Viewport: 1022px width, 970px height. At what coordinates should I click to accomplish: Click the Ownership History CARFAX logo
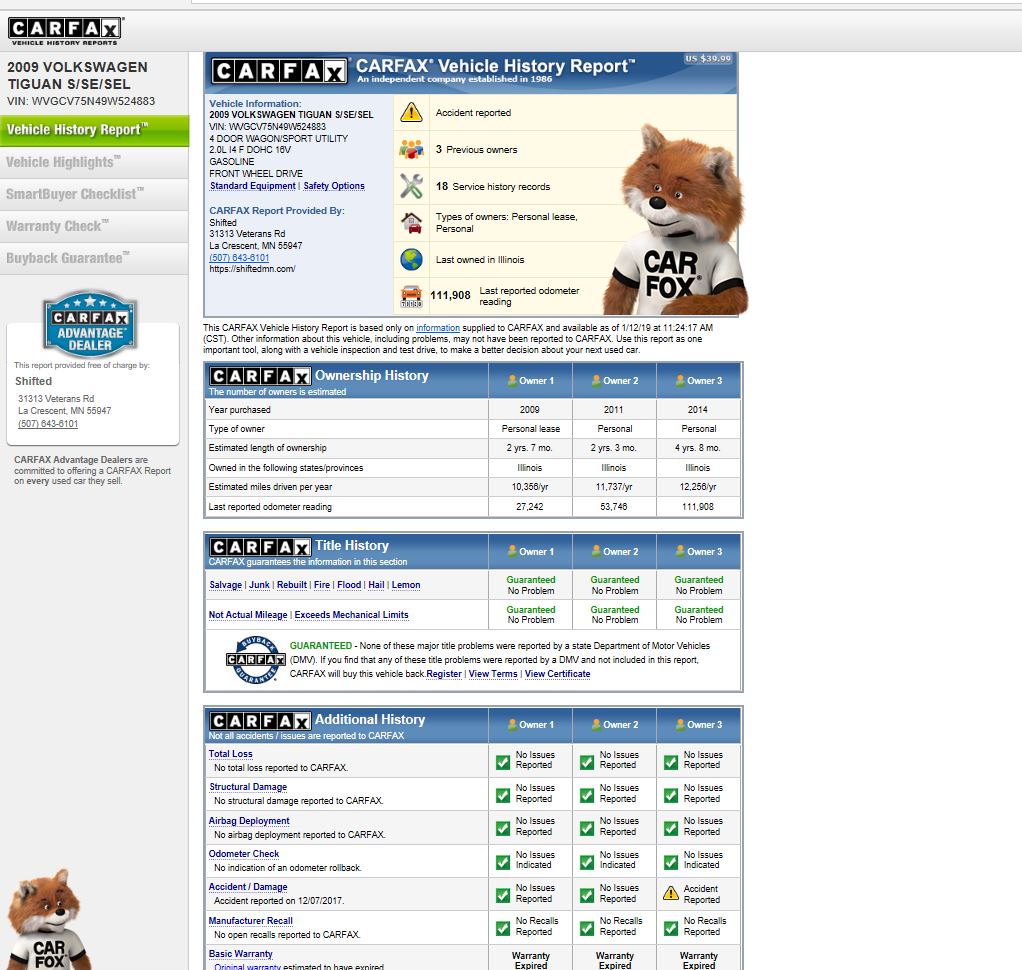pyautogui.click(x=259, y=376)
